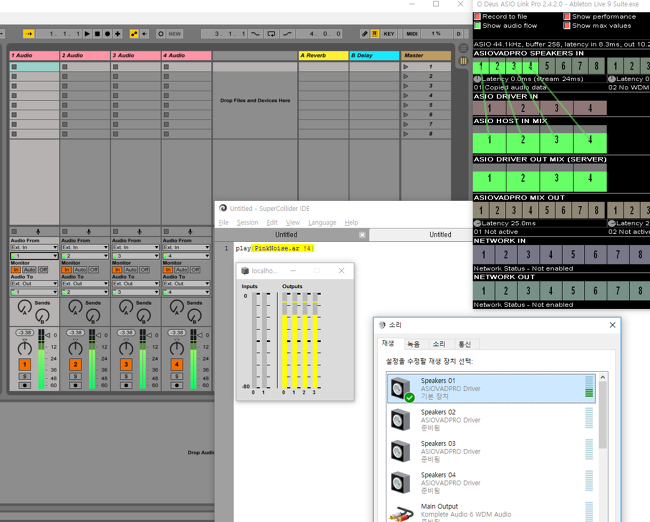Click the Pan knob on track 2
650x522 pixels.
75,348
